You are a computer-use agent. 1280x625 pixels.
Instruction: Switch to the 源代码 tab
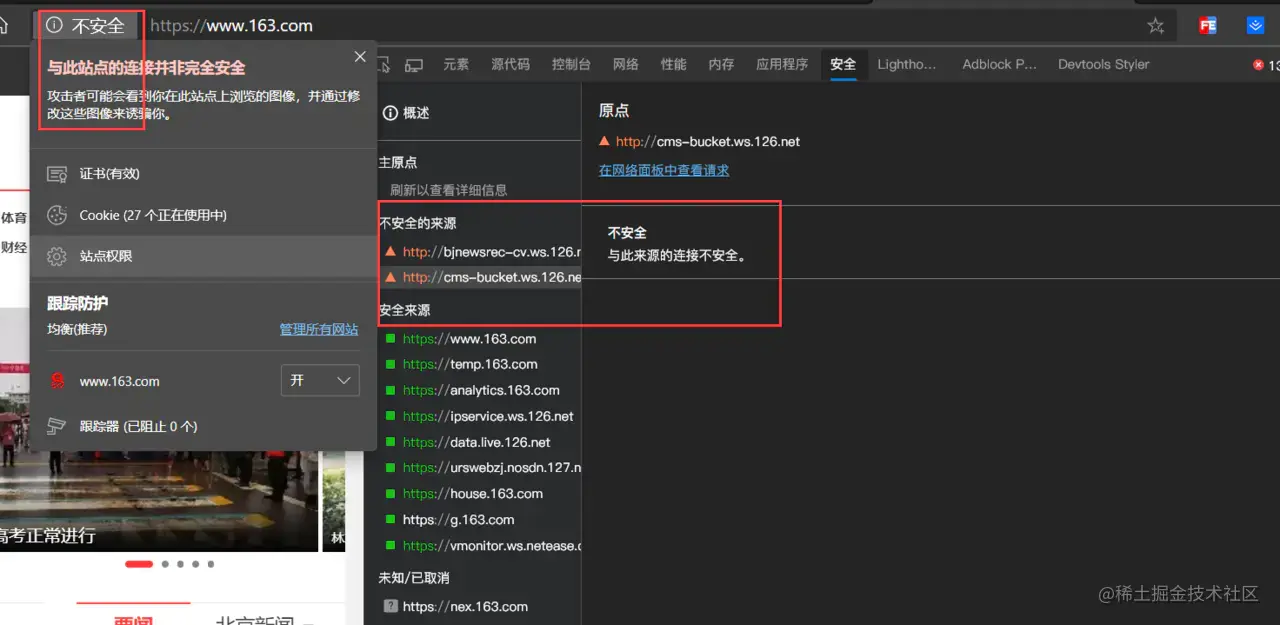(510, 64)
